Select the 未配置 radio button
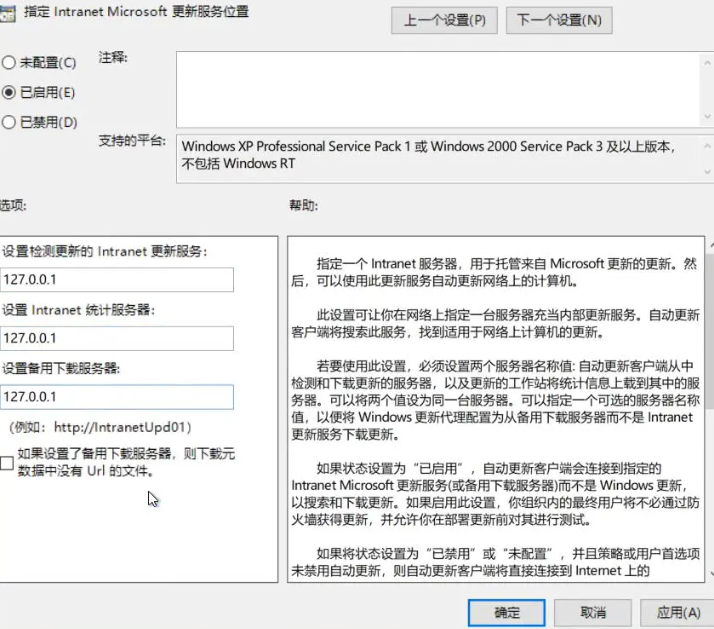The height and width of the screenshot is (629, 714). [x=9, y=62]
